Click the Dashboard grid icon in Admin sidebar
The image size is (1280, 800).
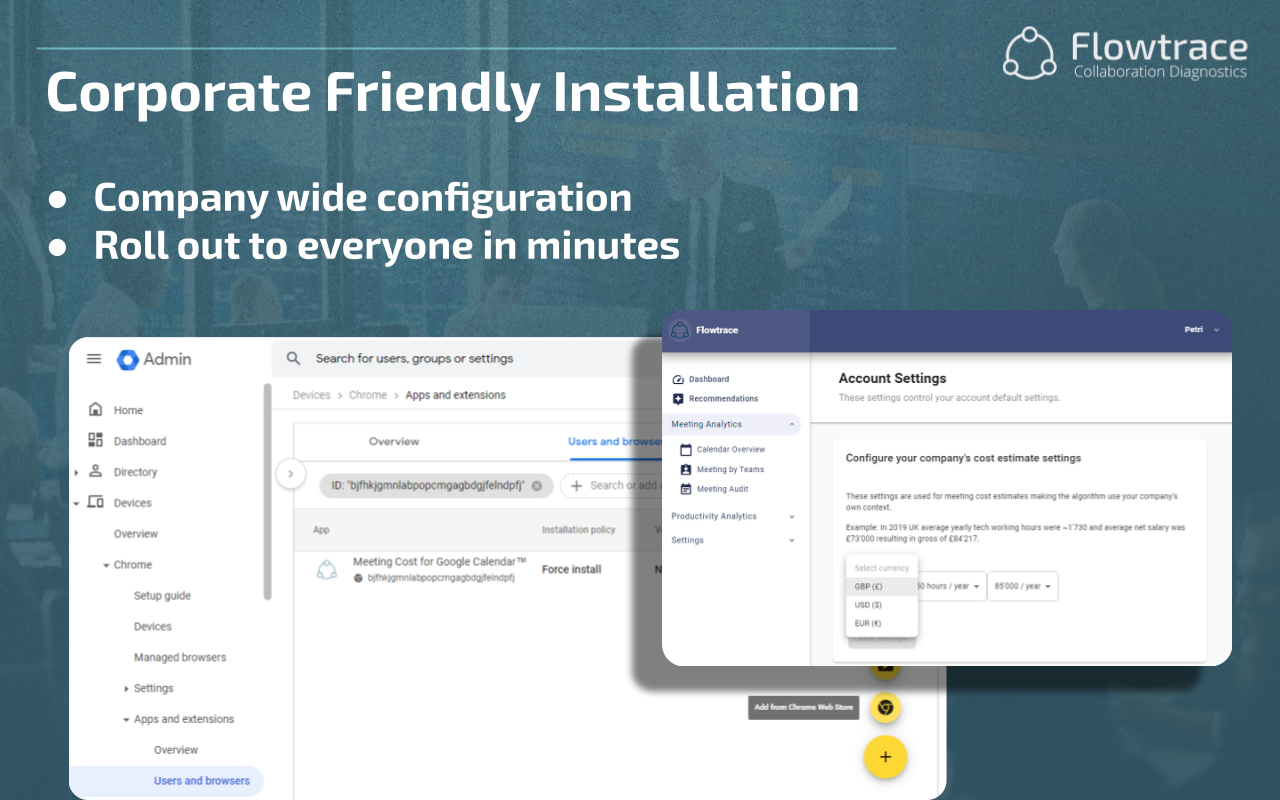point(96,440)
